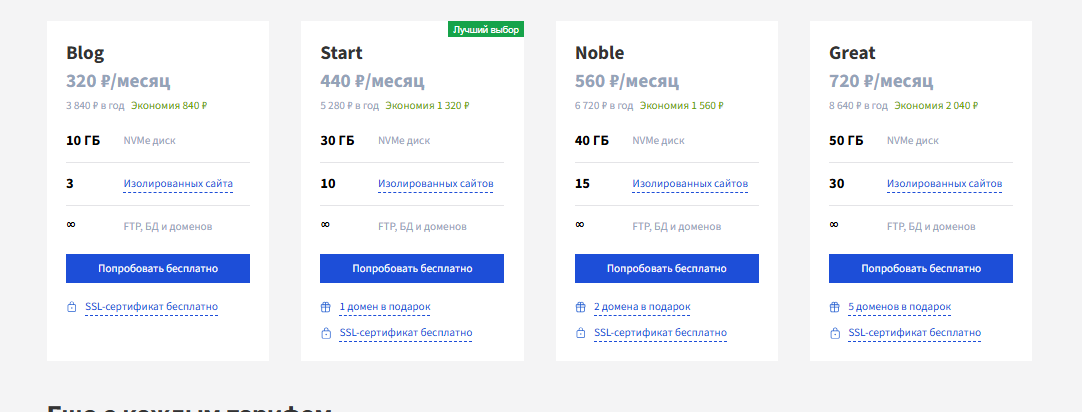Click the lock icon in Blog plan
The height and width of the screenshot is (412, 1082).
coord(72,307)
